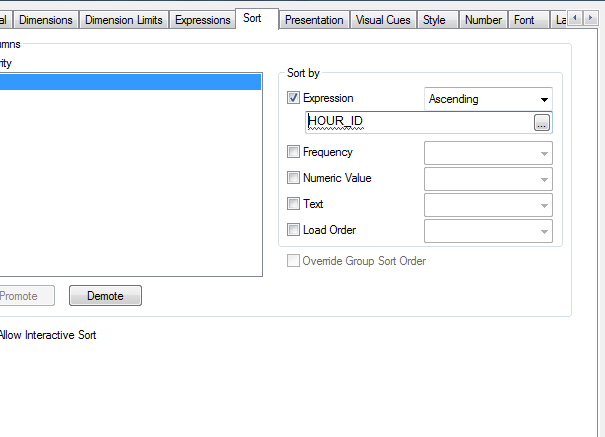Open the Expressions tab
This screenshot has width=605, height=437.
tap(202, 20)
